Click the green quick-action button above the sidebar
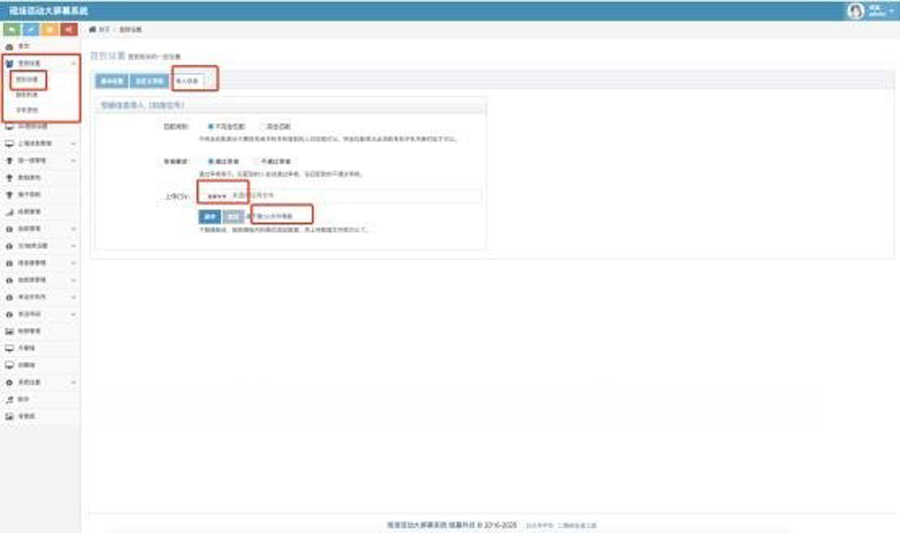This screenshot has height=533, width=900. 11,30
